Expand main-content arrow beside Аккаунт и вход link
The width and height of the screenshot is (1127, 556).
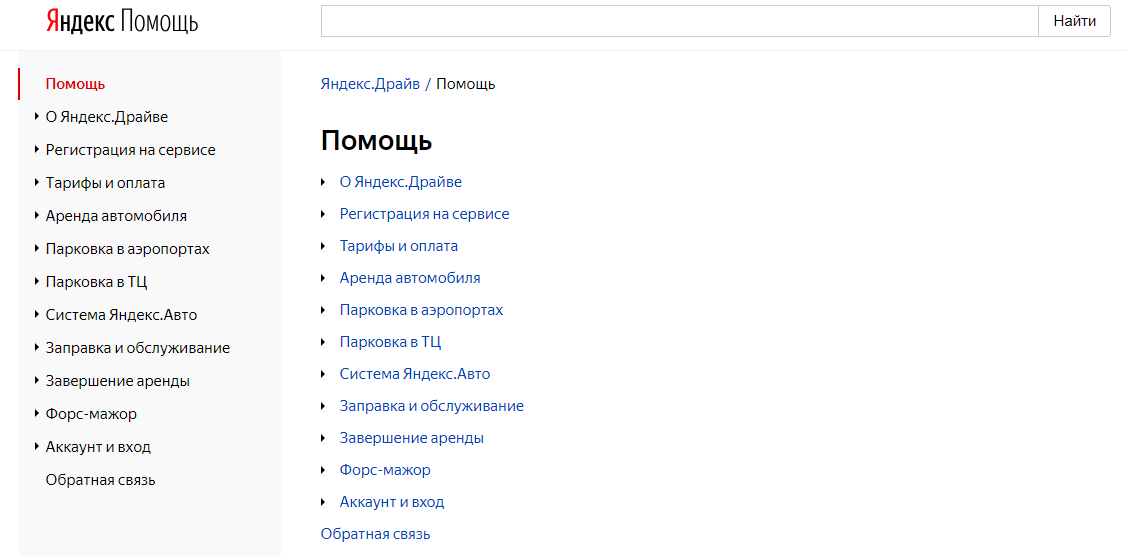click(324, 501)
